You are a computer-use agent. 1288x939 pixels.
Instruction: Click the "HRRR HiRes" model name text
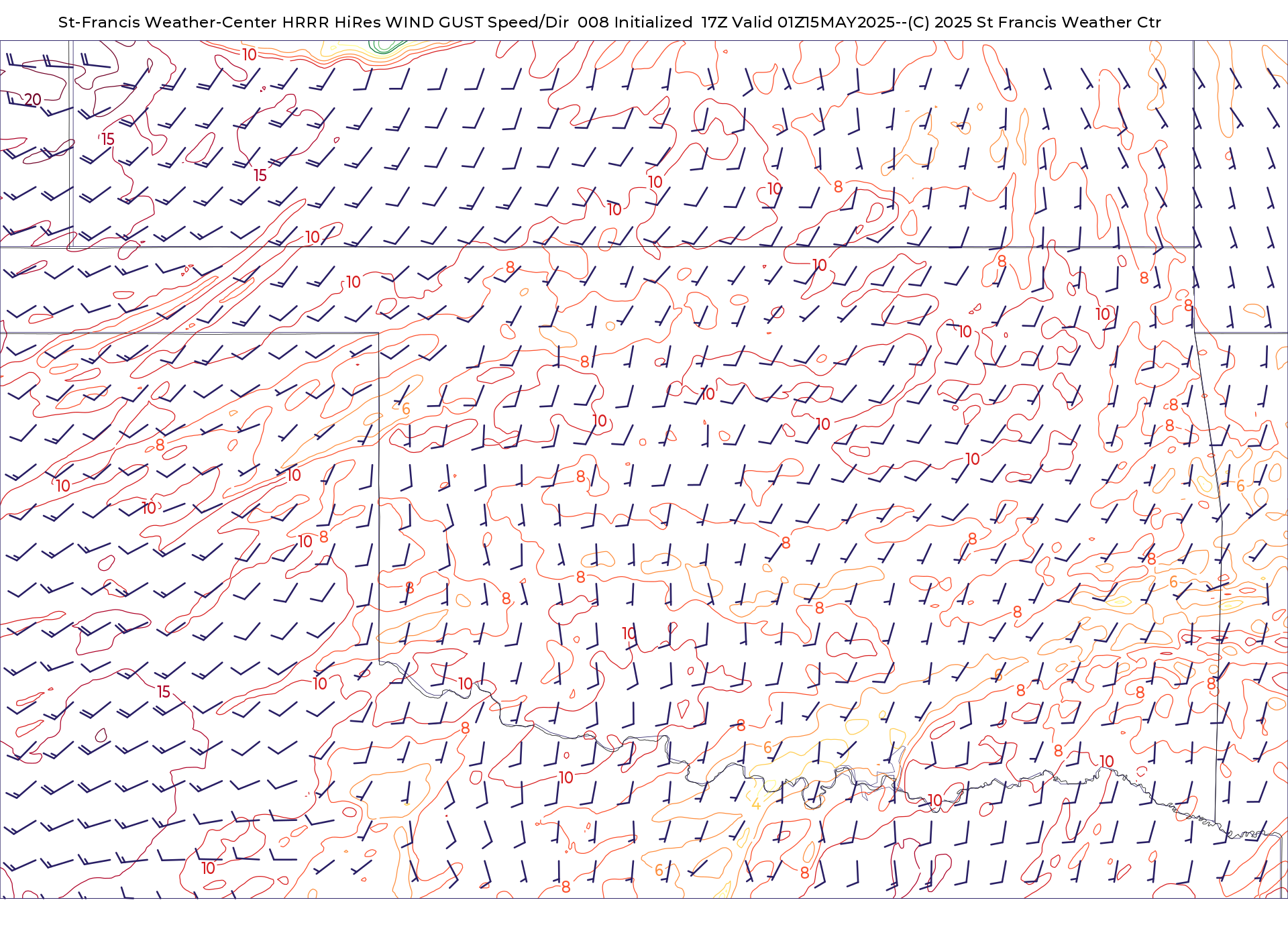pos(331,23)
